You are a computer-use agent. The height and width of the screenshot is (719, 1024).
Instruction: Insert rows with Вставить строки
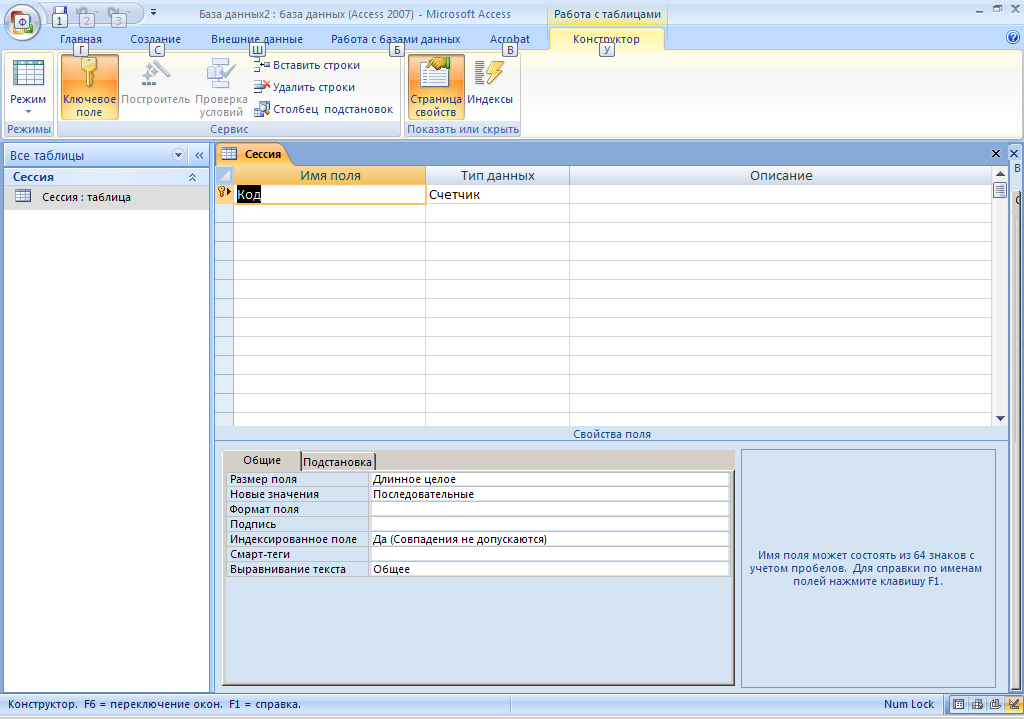click(x=307, y=65)
